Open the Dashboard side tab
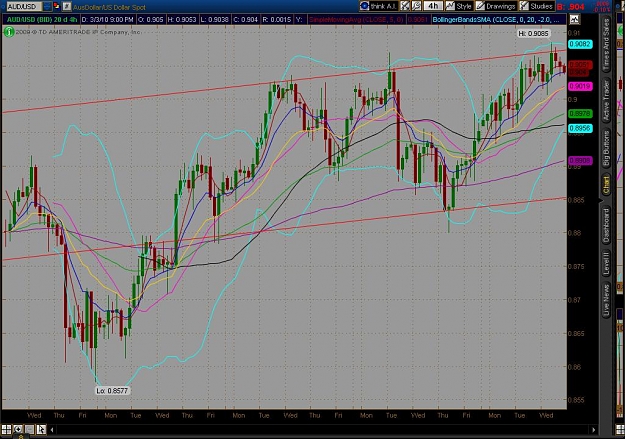Screen dimensions: 625x439 tap(606, 225)
